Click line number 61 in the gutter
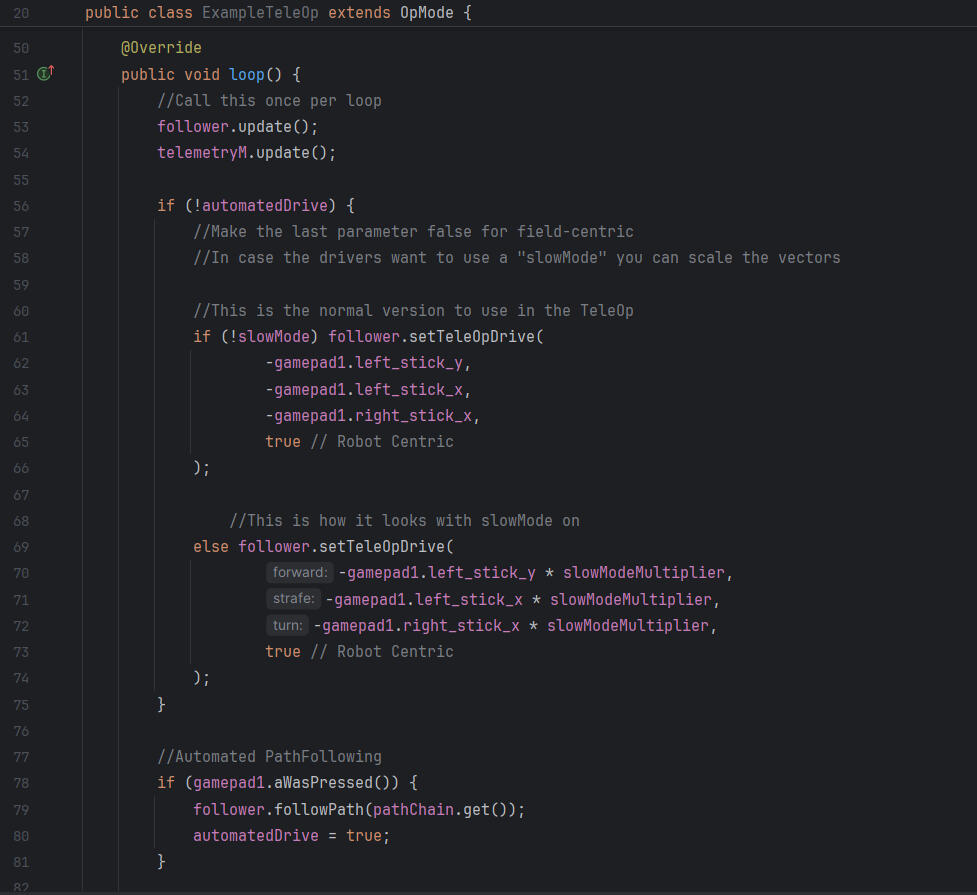977x895 pixels. [22, 337]
